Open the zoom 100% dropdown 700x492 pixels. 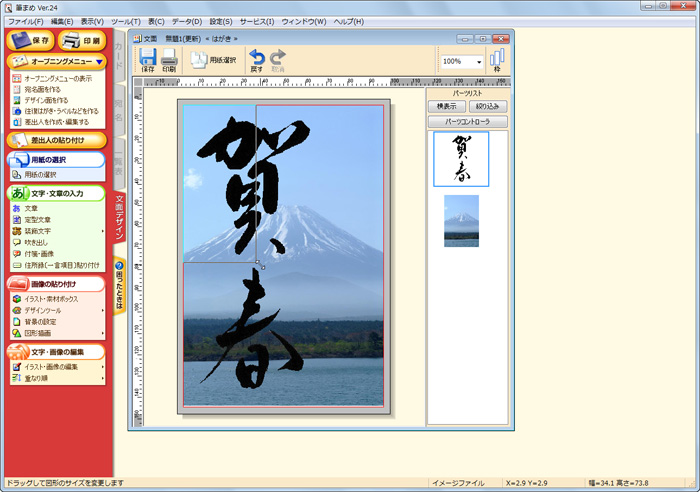tap(480, 61)
